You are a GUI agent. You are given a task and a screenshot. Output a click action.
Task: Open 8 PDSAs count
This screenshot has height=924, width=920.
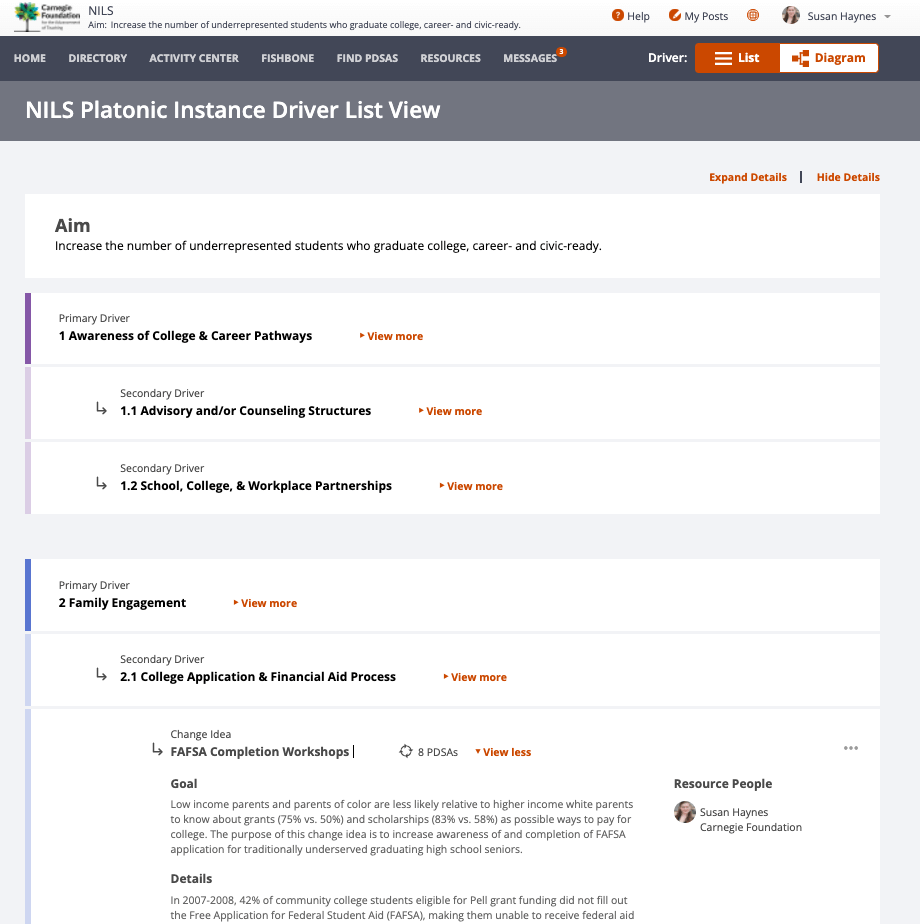pos(438,752)
